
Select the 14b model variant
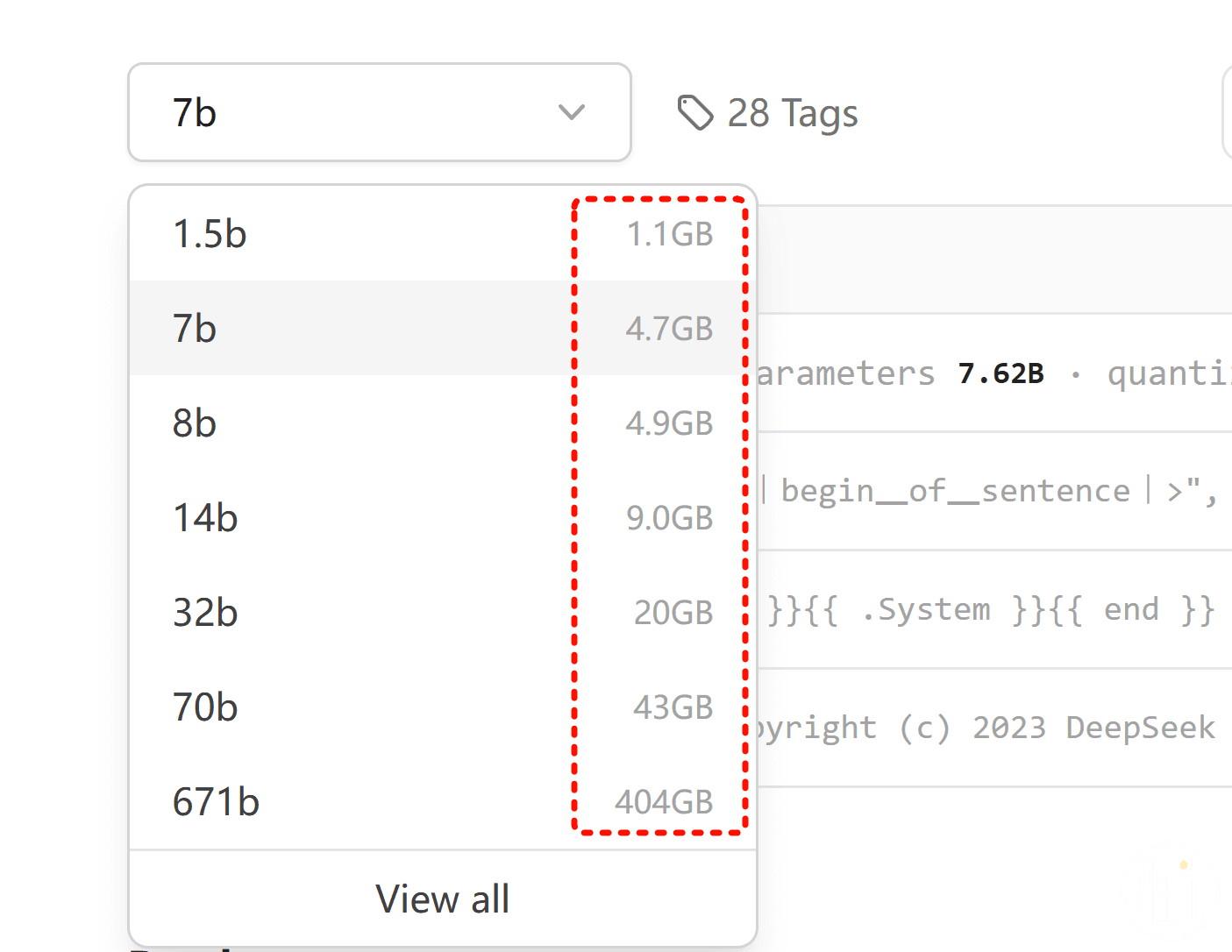(443, 518)
